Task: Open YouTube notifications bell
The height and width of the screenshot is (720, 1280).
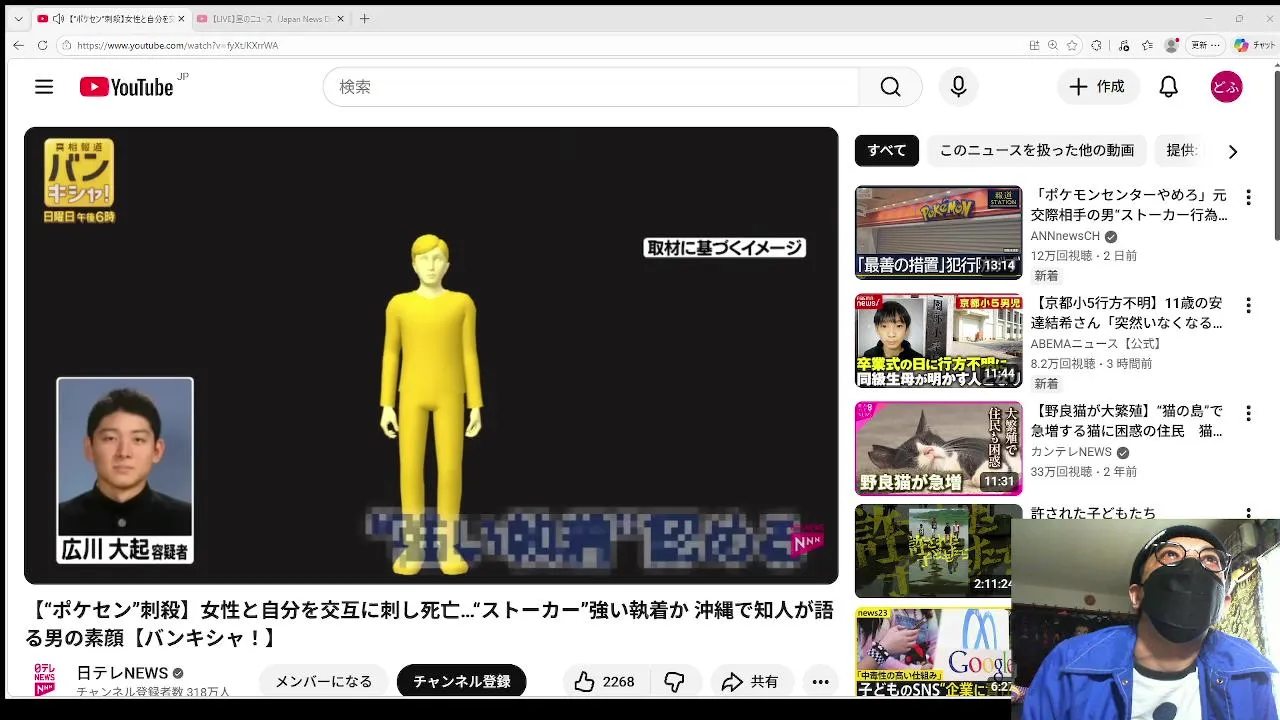Action: coord(1168,87)
